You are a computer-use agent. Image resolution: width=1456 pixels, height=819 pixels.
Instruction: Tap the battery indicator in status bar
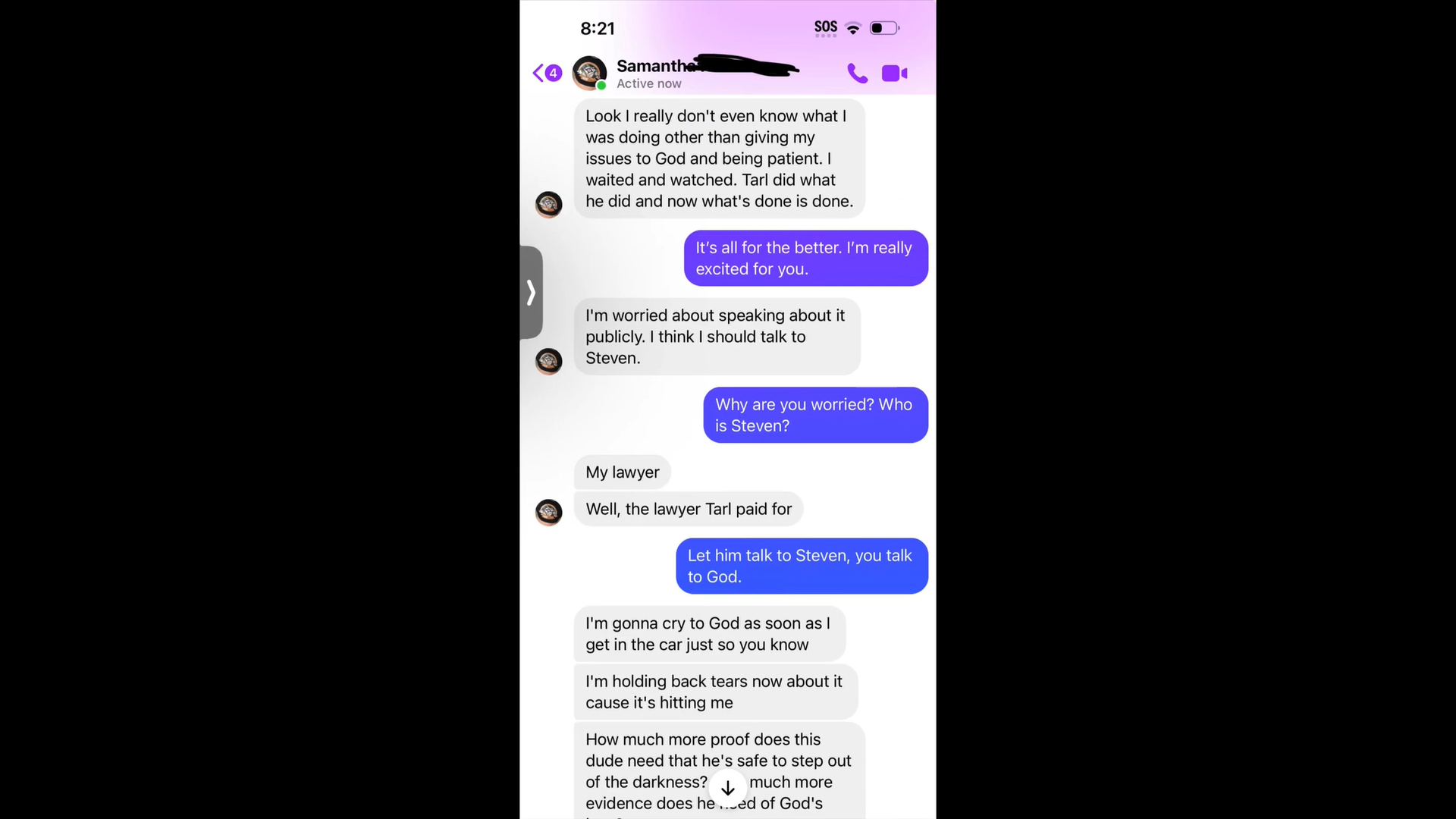tap(884, 28)
